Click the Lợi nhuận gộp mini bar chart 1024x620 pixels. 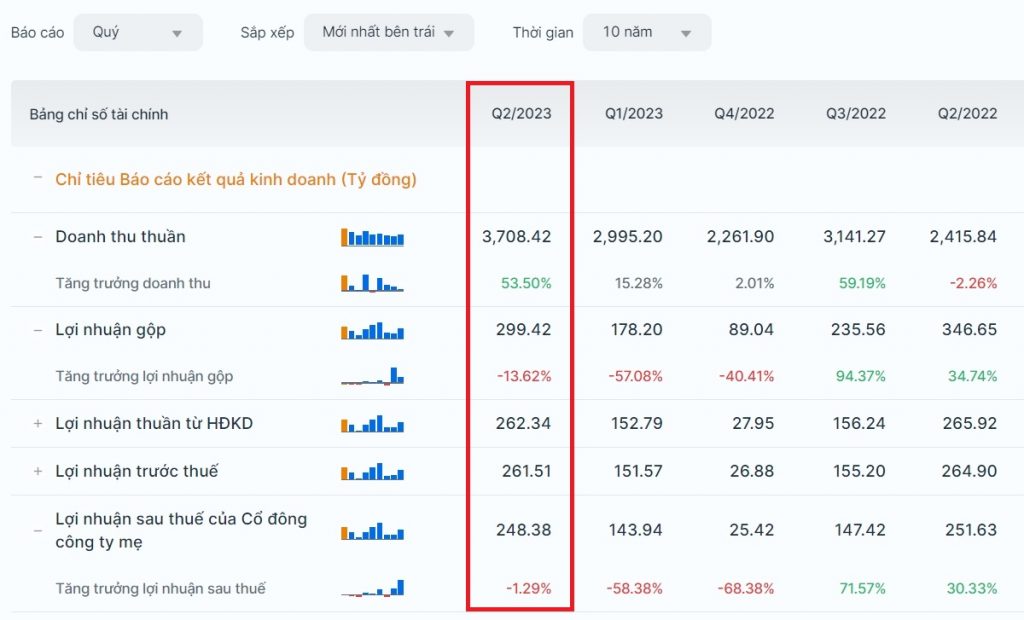[372, 331]
